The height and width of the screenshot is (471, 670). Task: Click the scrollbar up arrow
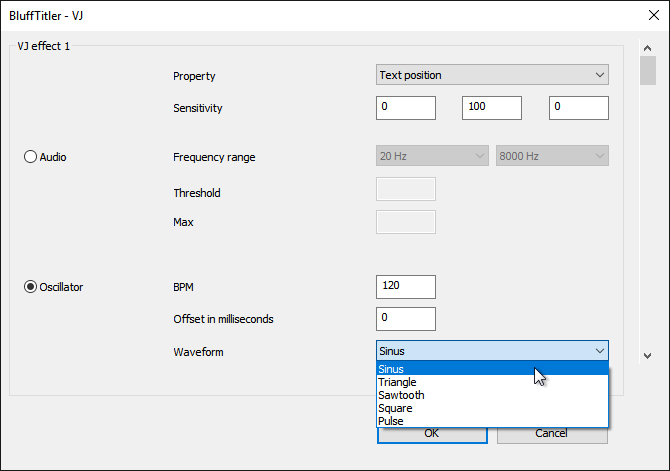point(647,48)
